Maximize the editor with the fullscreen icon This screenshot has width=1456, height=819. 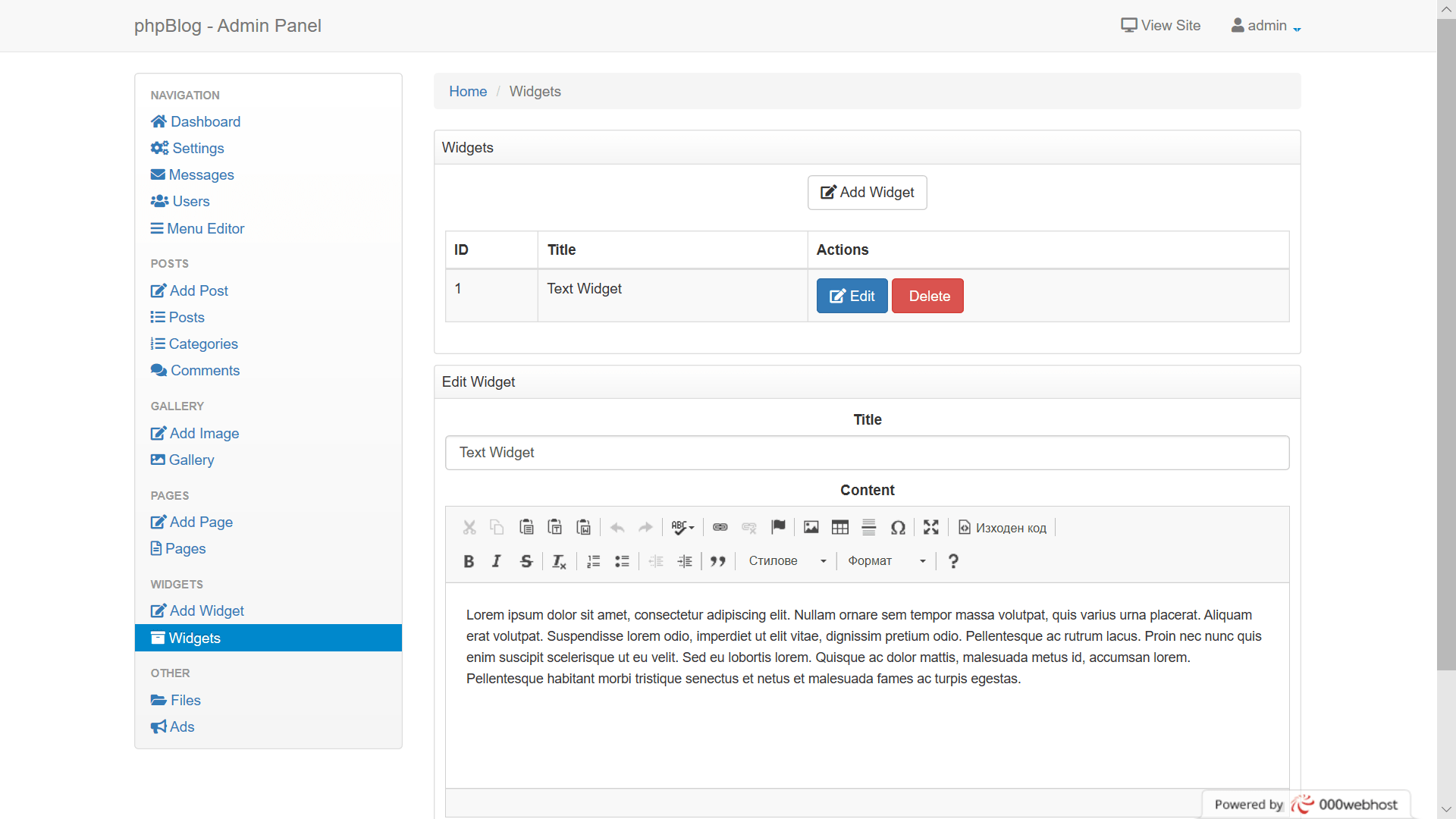tap(931, 527)
